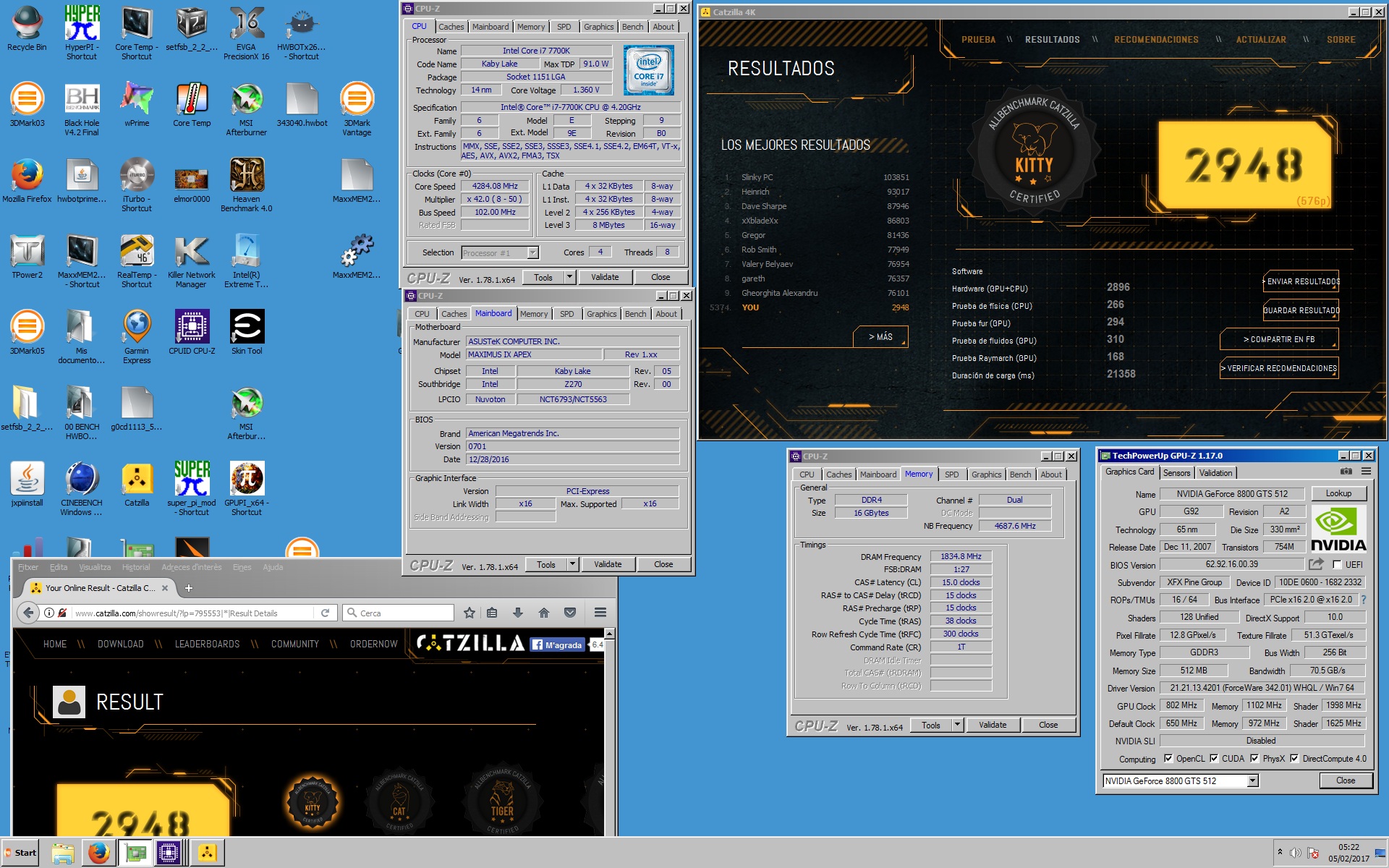Open the Historial menu in Firefox
The image size is (1389, 868).
[x=136, y=567]
